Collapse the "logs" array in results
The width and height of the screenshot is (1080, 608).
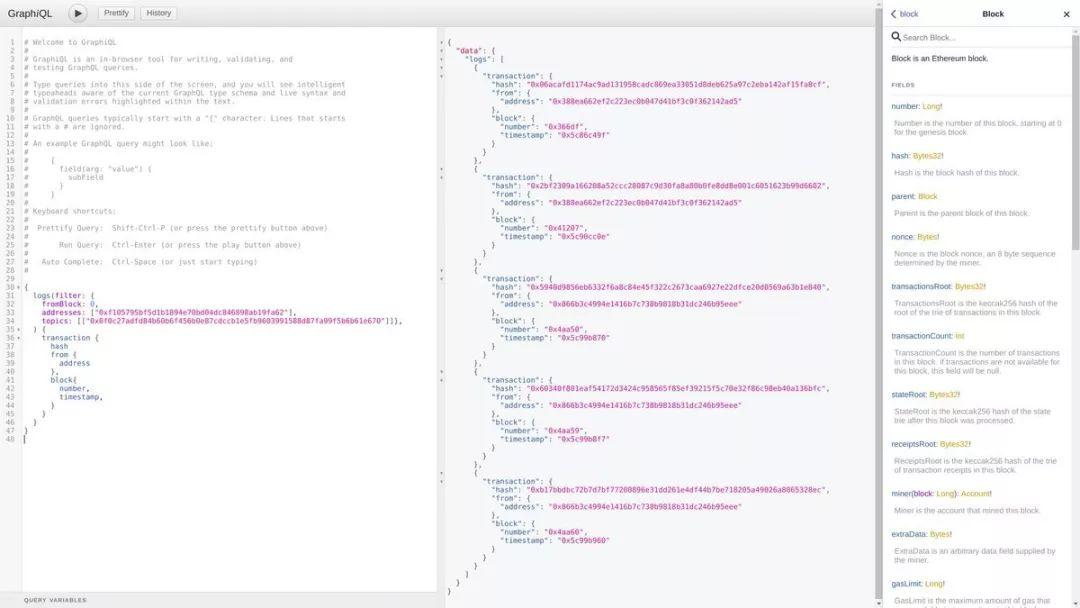click(442, 59)
